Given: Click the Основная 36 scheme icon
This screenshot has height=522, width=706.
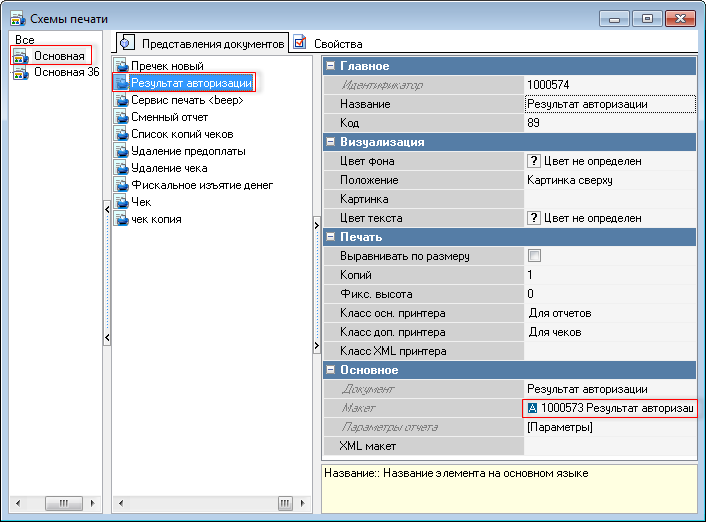Looking at the screenshot, I should coord(21,73).
